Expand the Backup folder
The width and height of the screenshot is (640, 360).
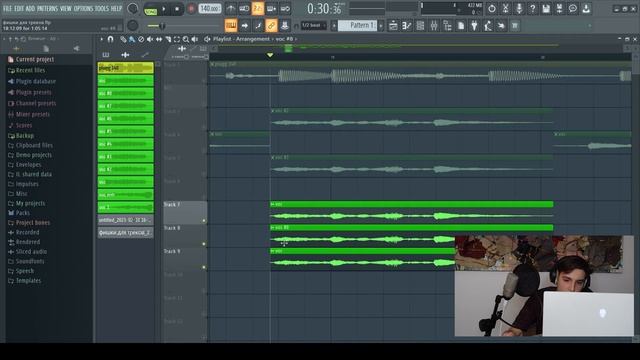(x=21, y=136)
